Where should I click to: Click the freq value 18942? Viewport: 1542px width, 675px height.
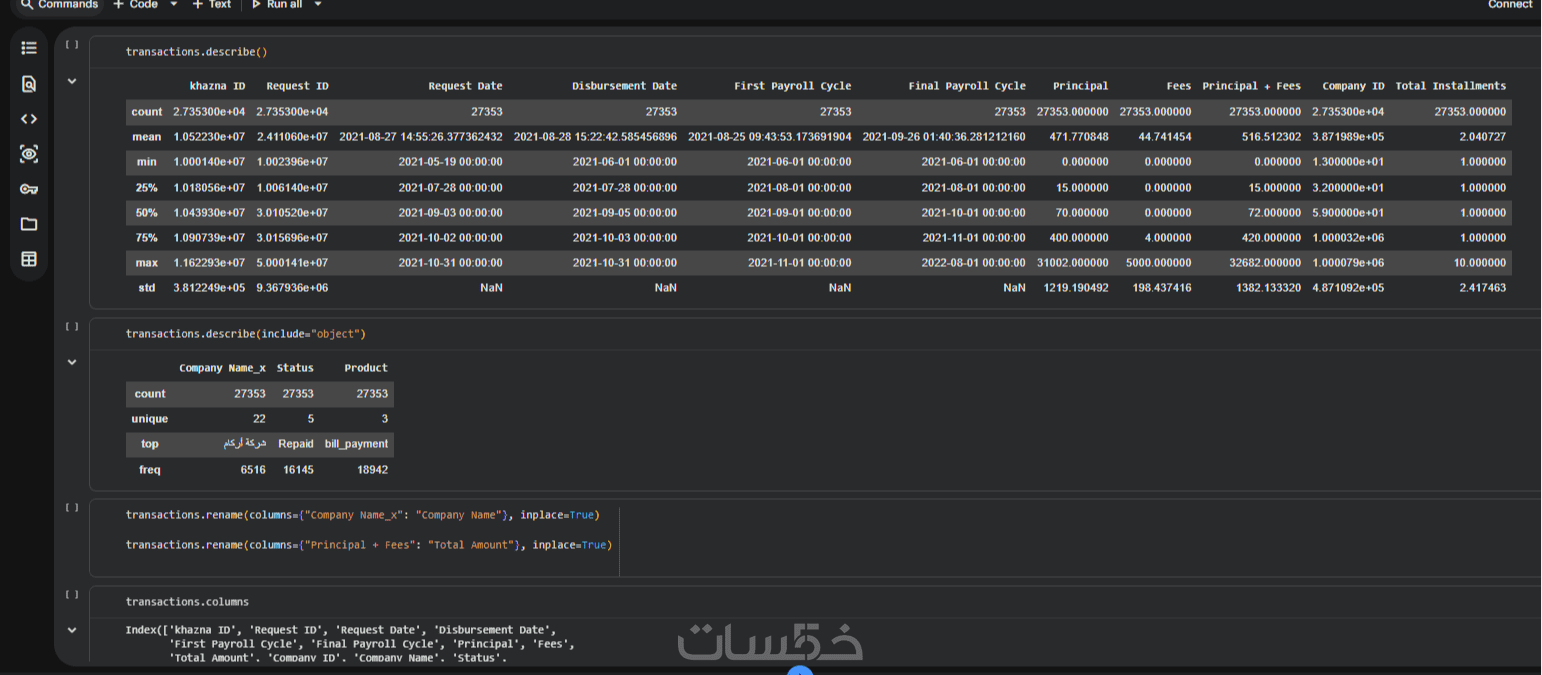pyautogui.click(x=372, y=470)
